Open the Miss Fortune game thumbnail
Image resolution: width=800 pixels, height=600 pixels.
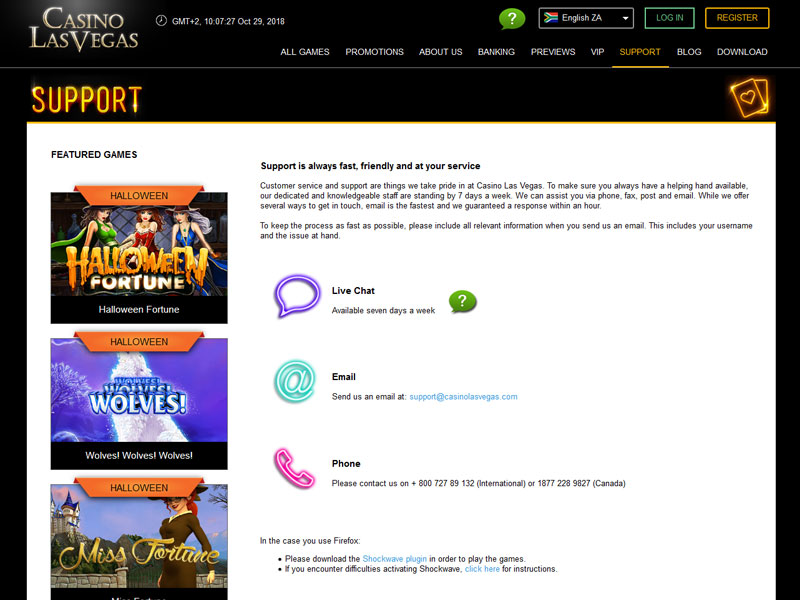pyautogui.click(x=139, y=536)
